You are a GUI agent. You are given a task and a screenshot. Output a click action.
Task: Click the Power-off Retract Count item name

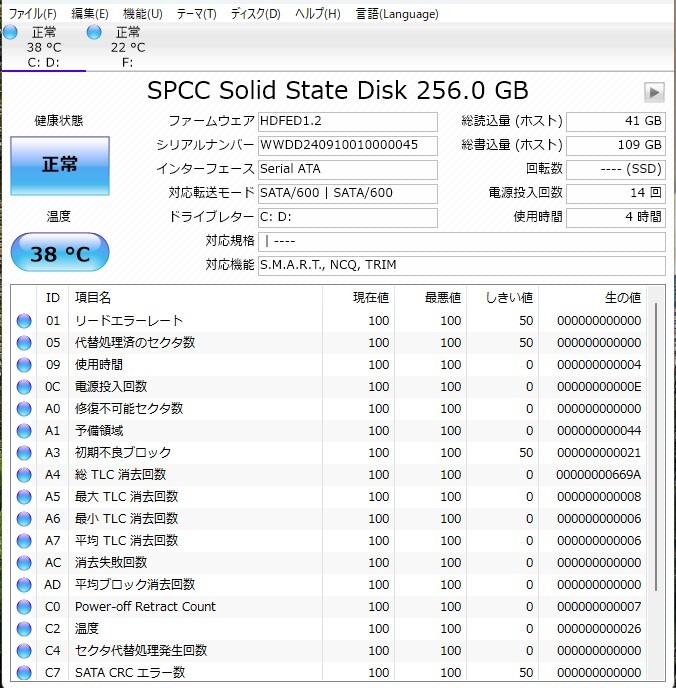[145, 607]
